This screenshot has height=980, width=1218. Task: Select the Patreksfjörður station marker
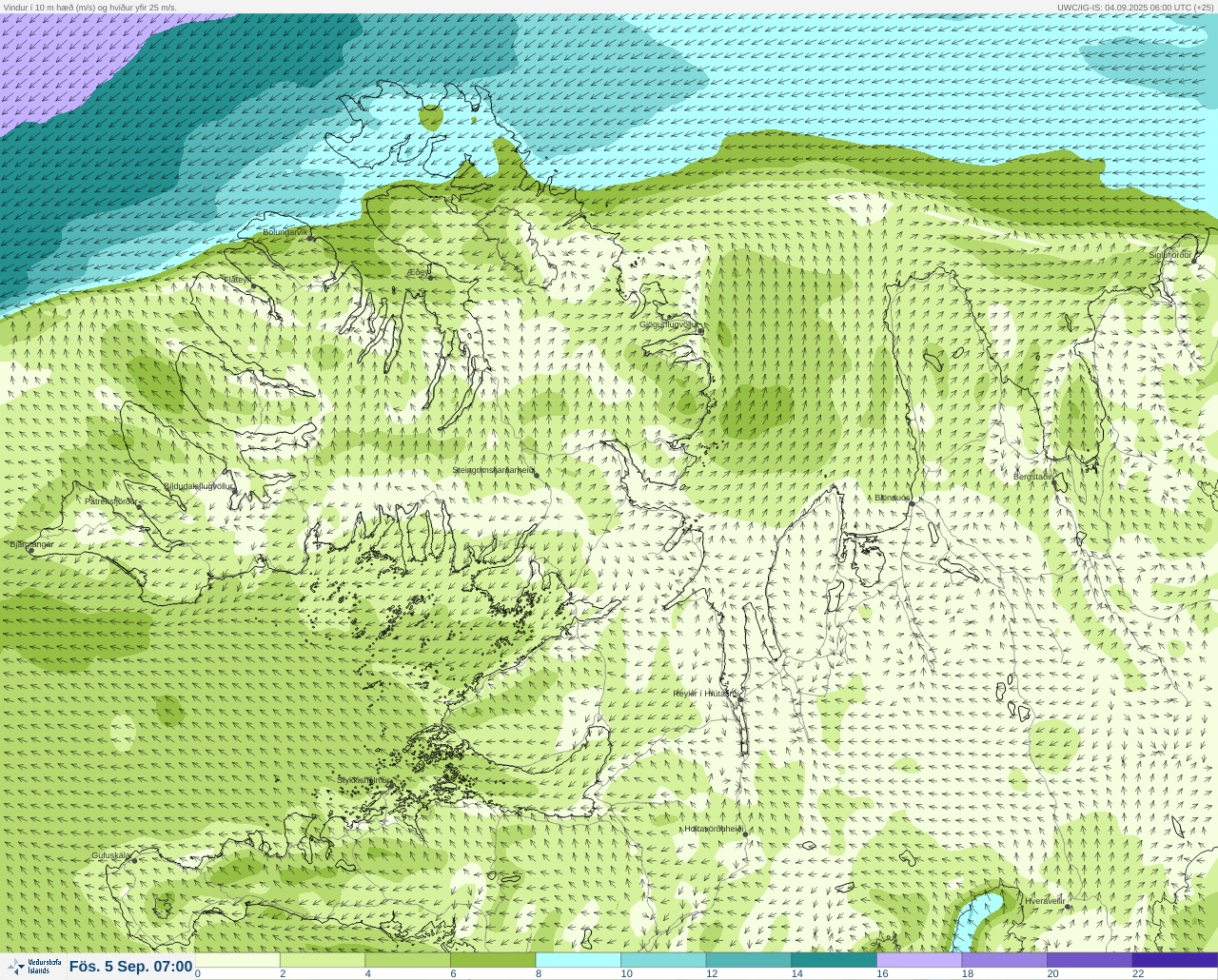pos(140,506)
